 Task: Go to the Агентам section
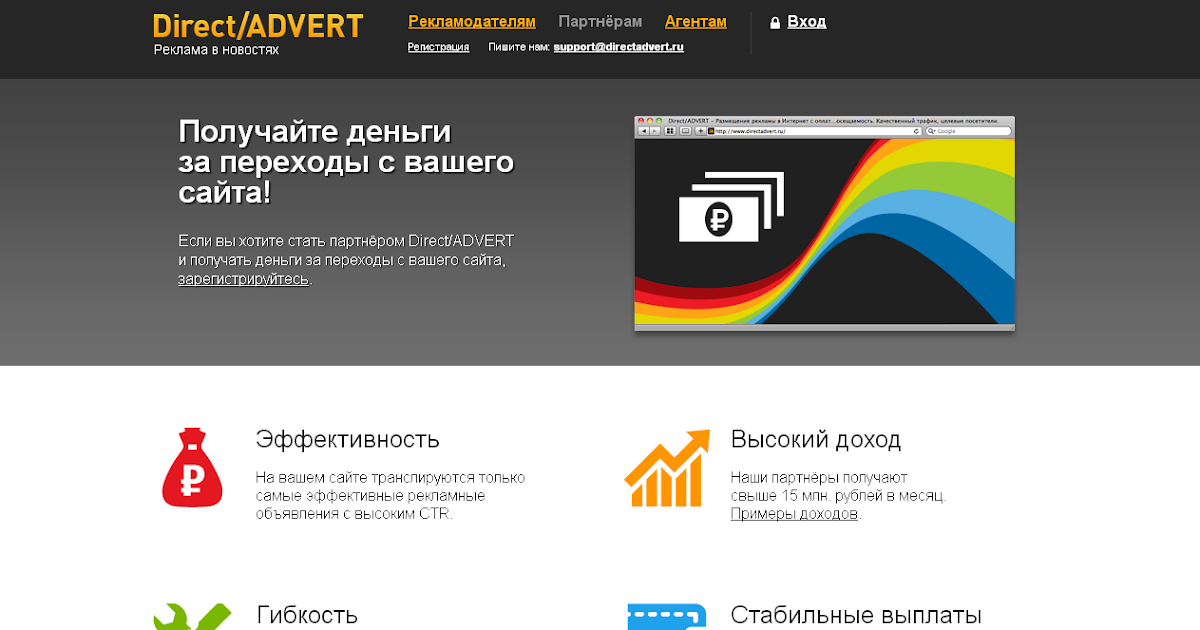tap(695, 22)
